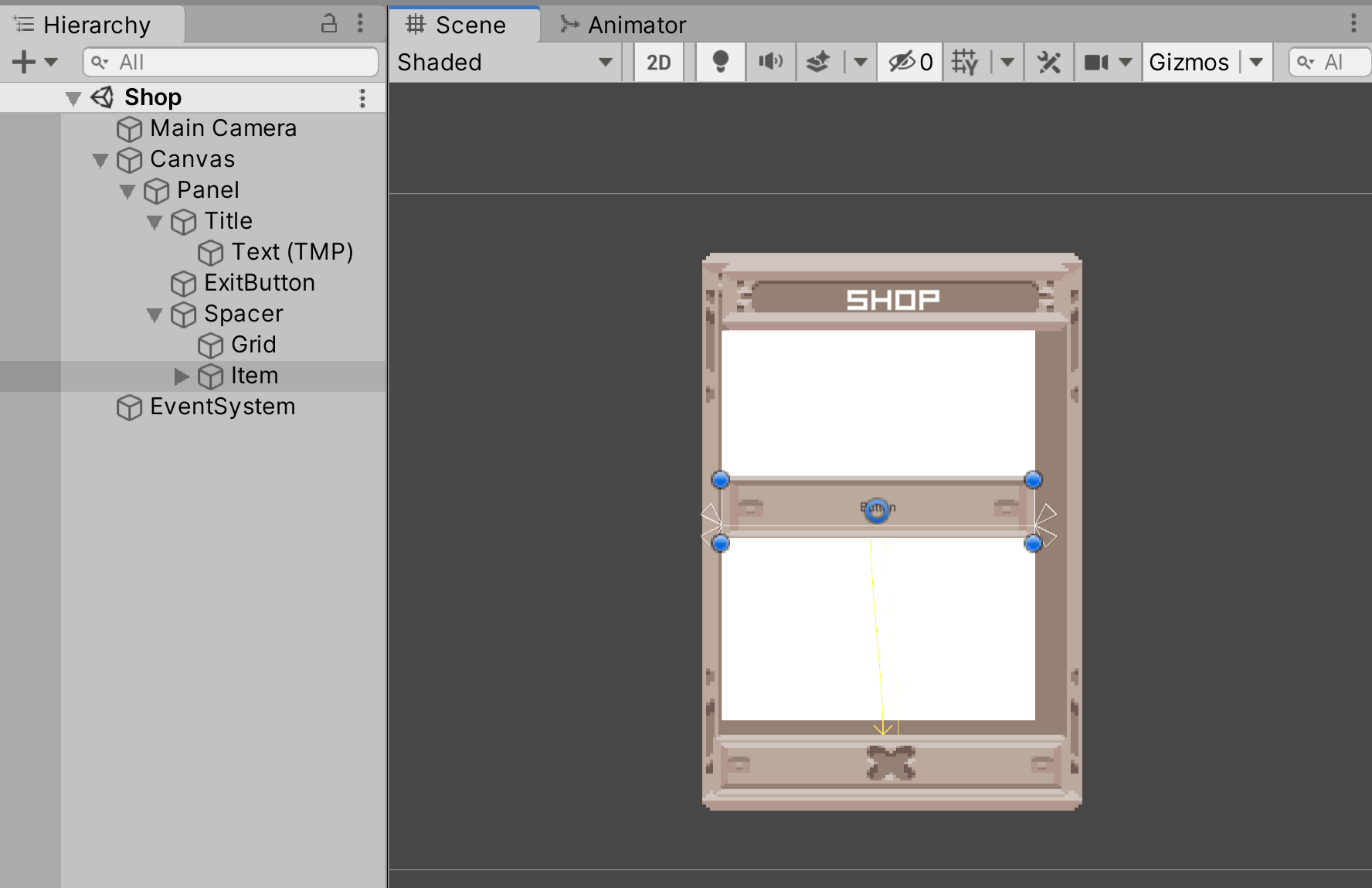1372x888 pixels.
Task: Mute scene audio with the speaker icon
Action: pos(770,62)
